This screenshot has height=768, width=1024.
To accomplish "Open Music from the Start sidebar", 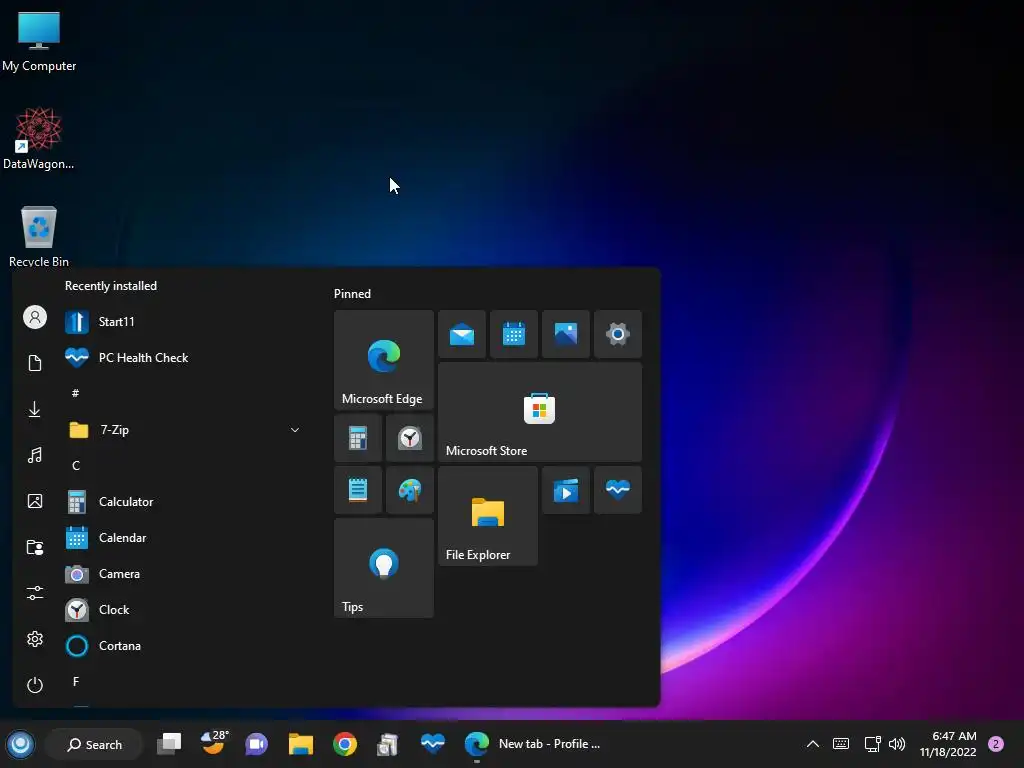I will tap(35, 455).
